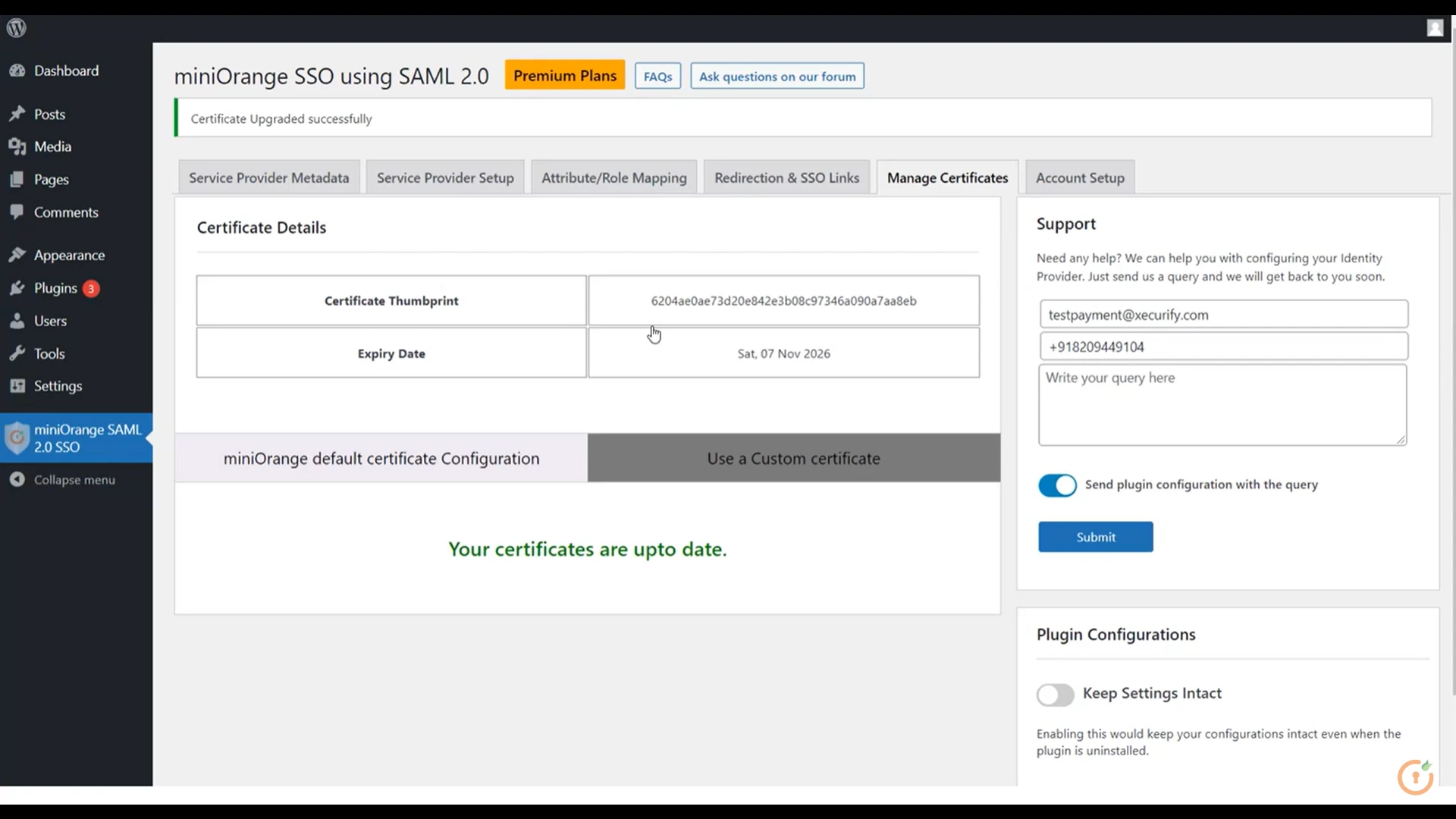Image resolution: width=1456 pixels, height=819 pixels.
Task: Select the Manage Certificates tab
Action: tap(947, 177)
